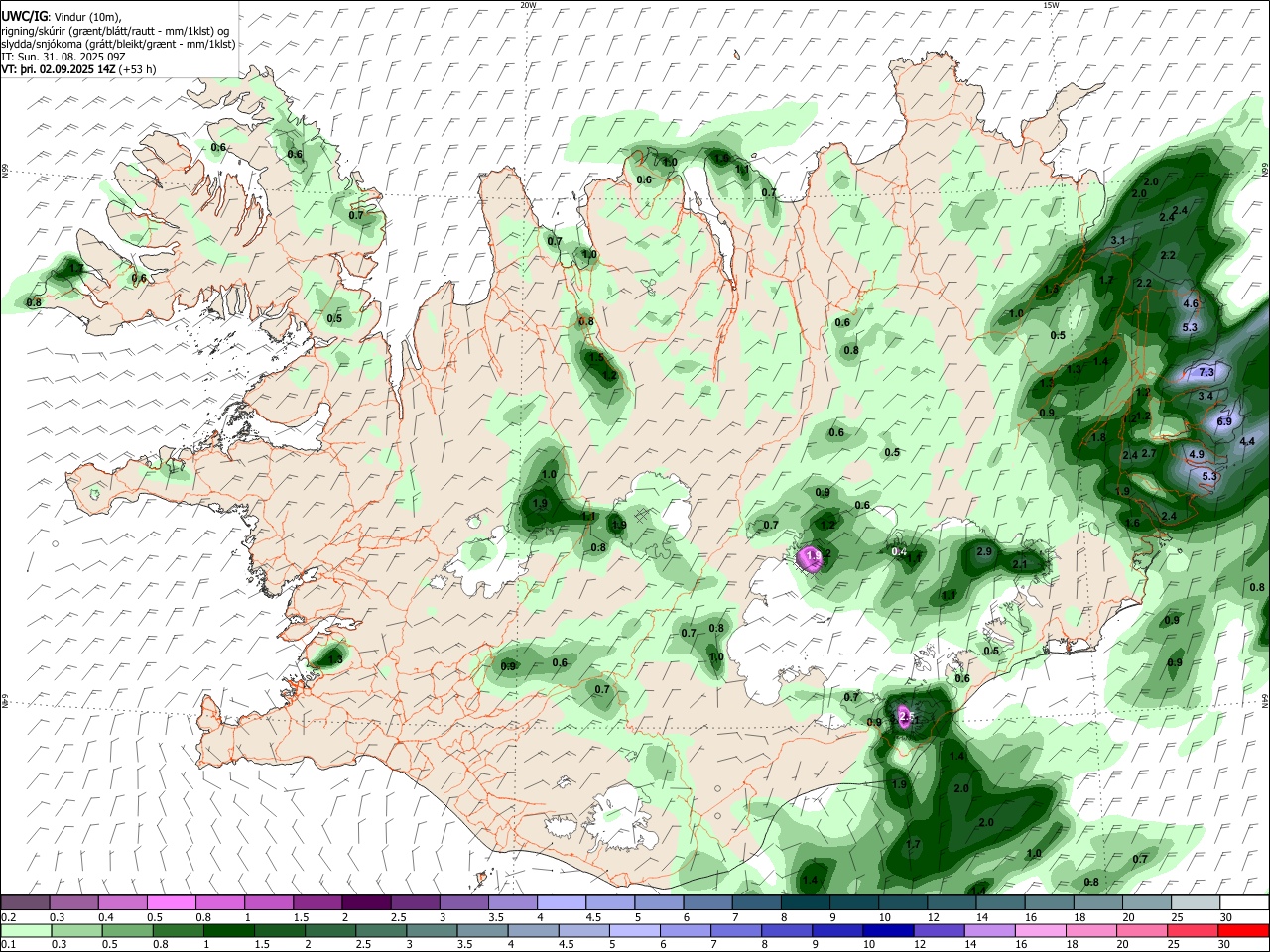Screen dimensions: 1270x952
Task: Click the 6.9 precipitation value
Action: point(1224,421)
